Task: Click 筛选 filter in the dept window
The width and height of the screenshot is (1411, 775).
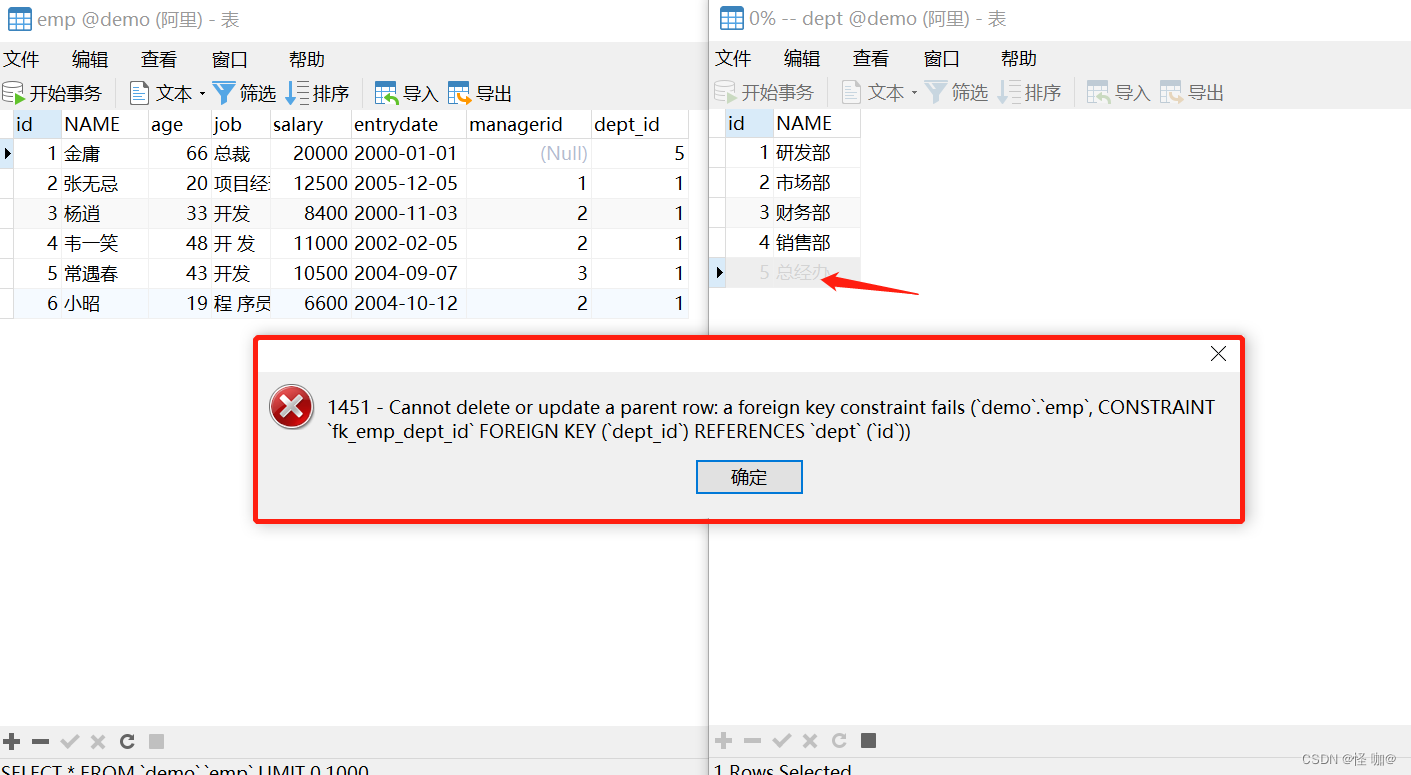Action: click(956, 92)
